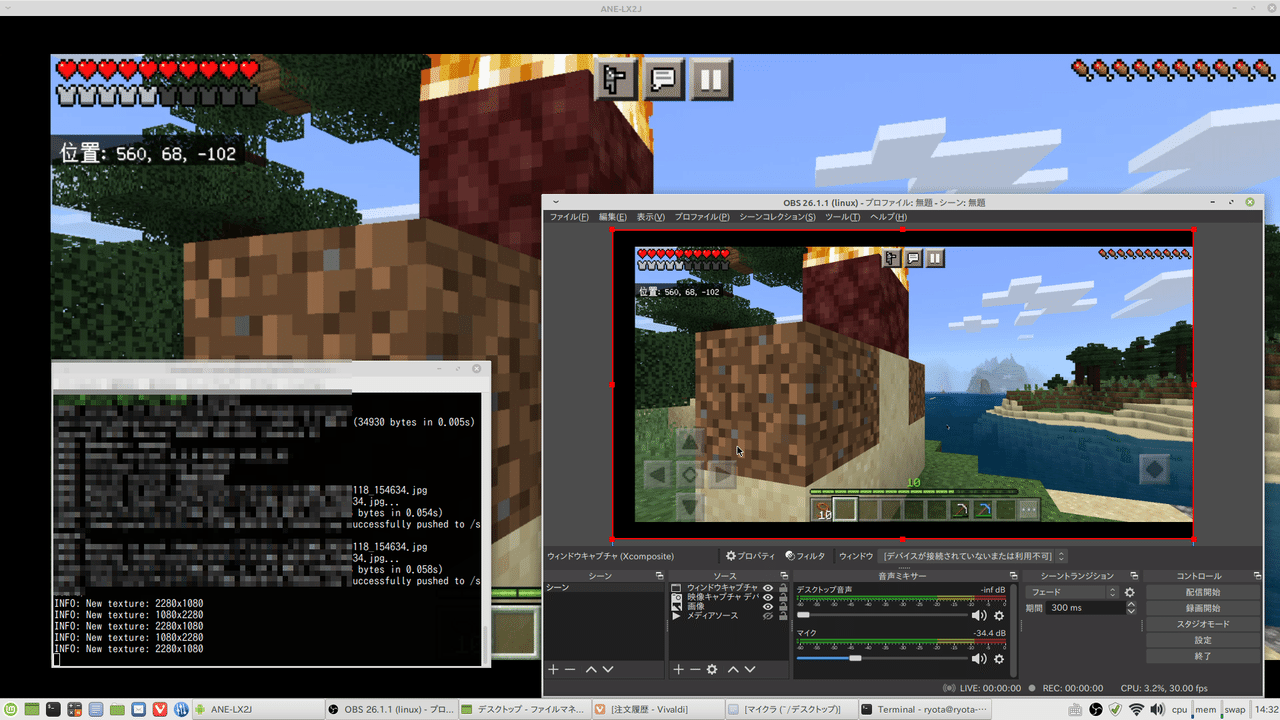
Task: Hide the 映像キャプチャ source
Action: click(768, 597)
